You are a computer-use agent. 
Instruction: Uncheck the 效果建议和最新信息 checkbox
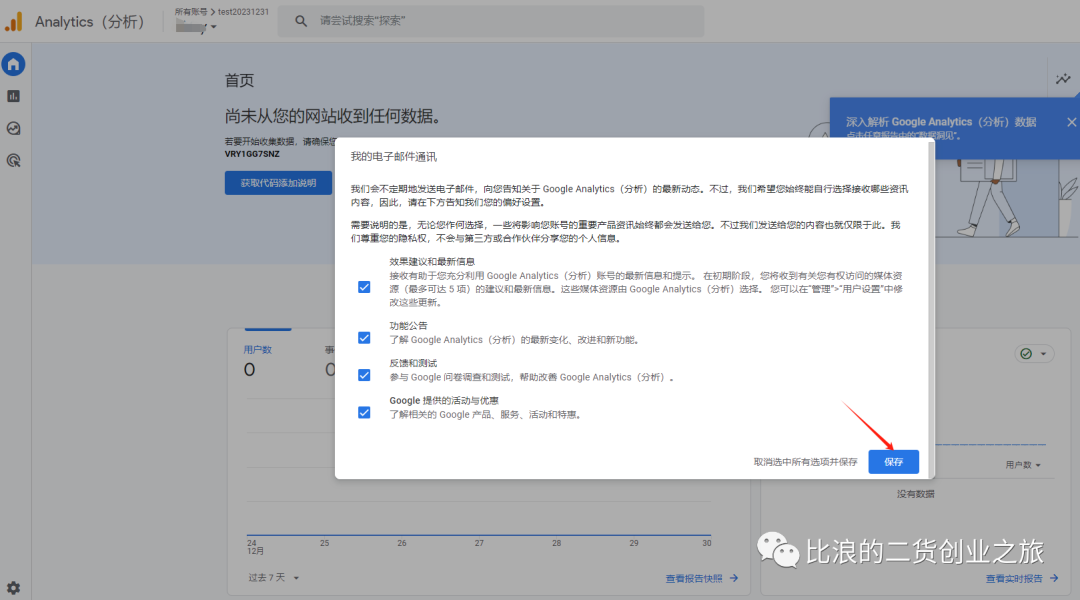[x=364, y=287]
